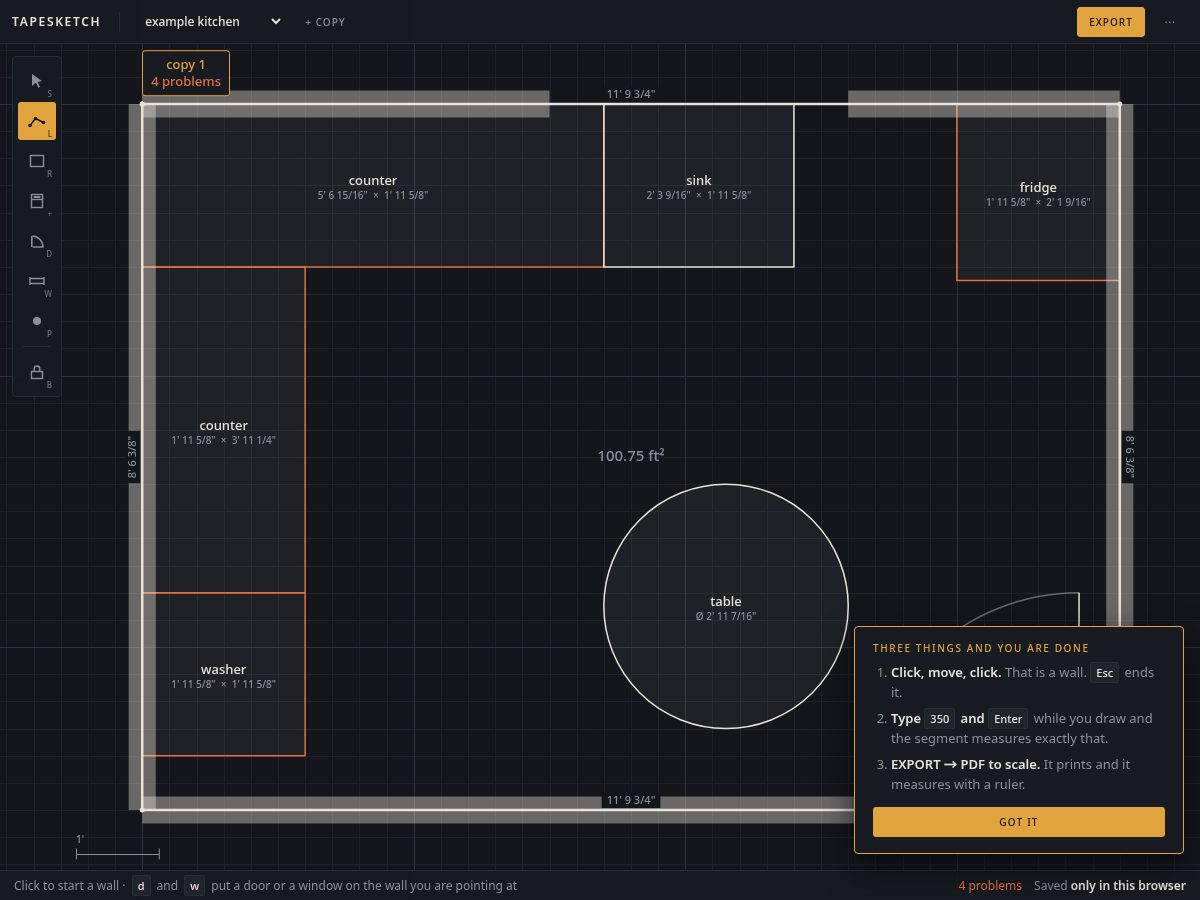Click the 1' scale bar
This screenshot has height=900, width=1200.
pos(117,848)
